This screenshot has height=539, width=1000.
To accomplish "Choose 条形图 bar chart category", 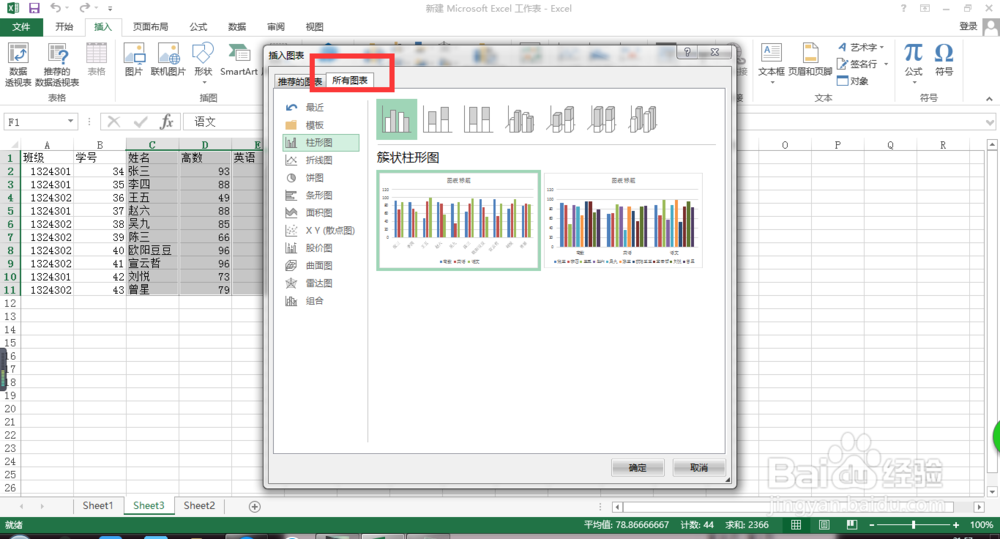I will pyautogui.click(x=321, y=195).
